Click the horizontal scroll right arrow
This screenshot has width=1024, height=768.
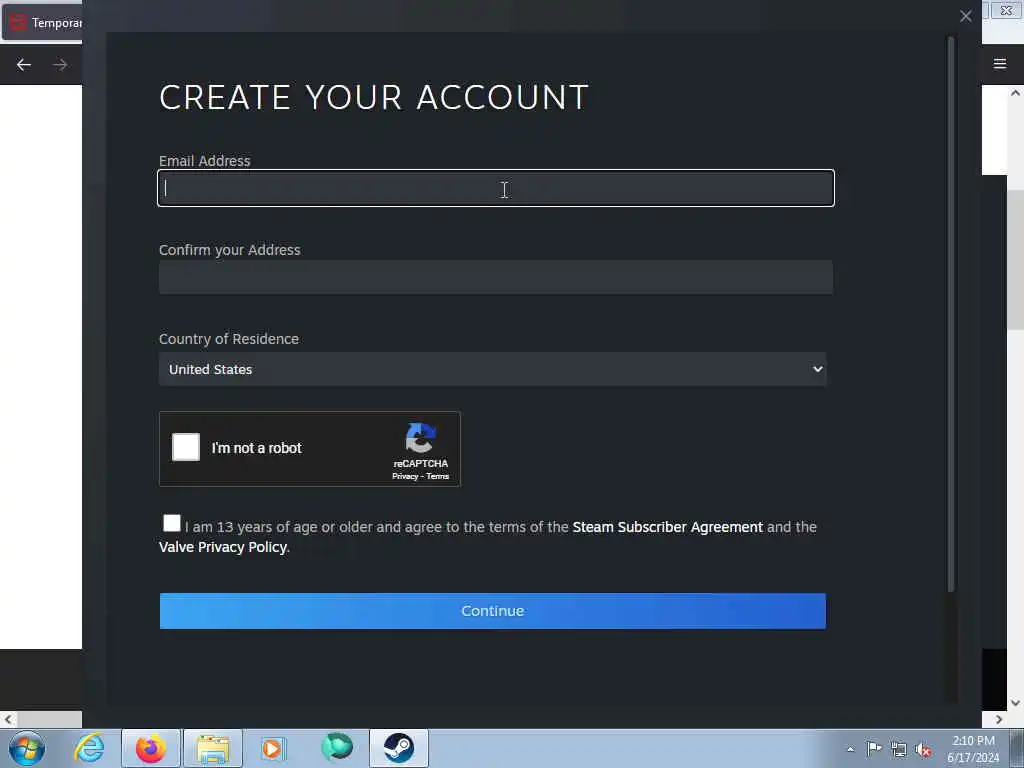coord(999,720)
